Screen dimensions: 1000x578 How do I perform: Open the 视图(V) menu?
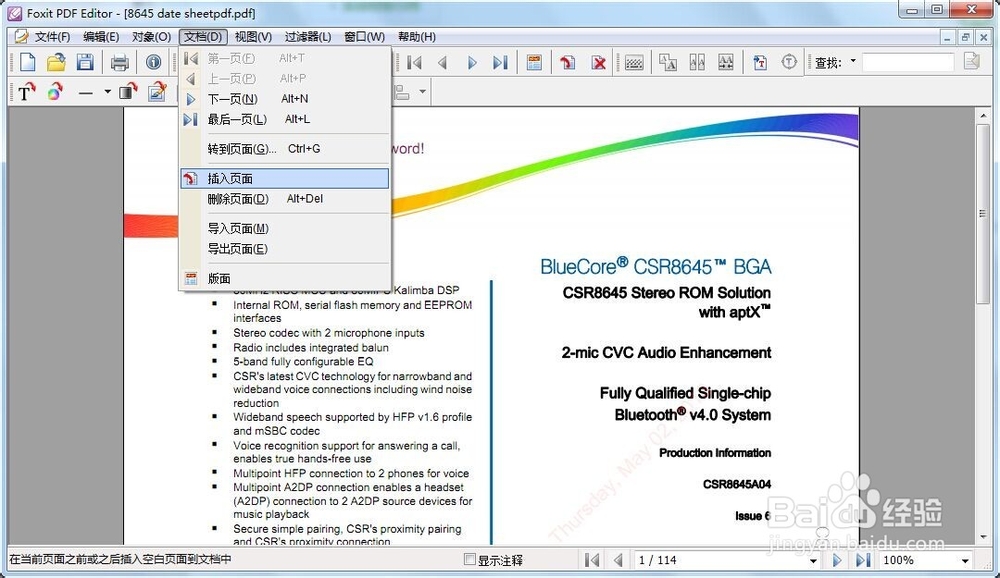point(253,36)
